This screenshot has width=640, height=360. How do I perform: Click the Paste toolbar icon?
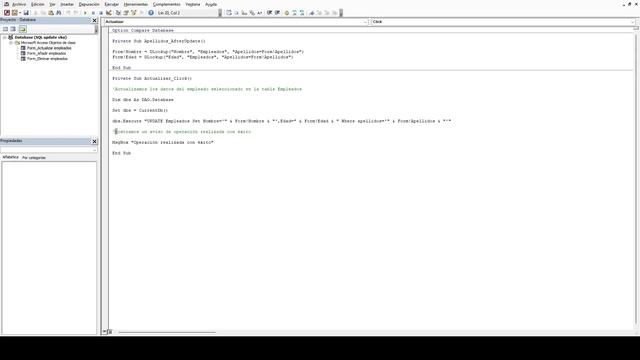pos(51,13)
